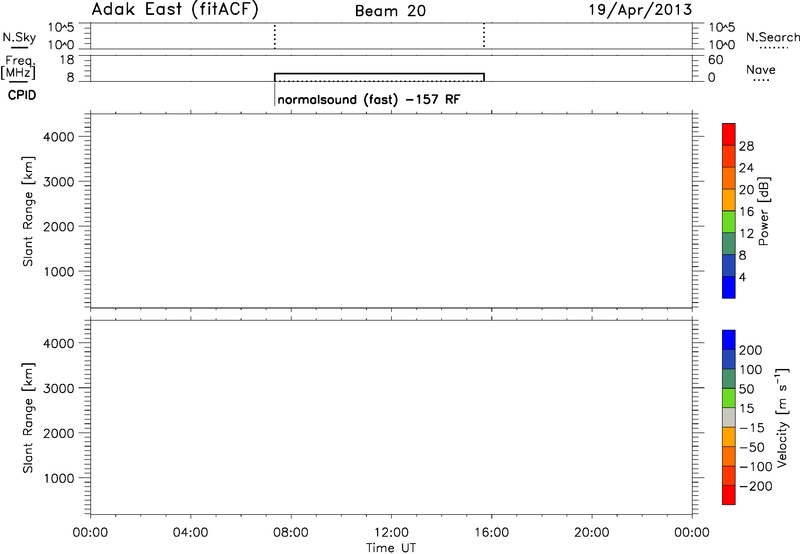Click the 'Freq. [MHz]' axis label
Screen dimensions: 800x554
coord(18,67)
